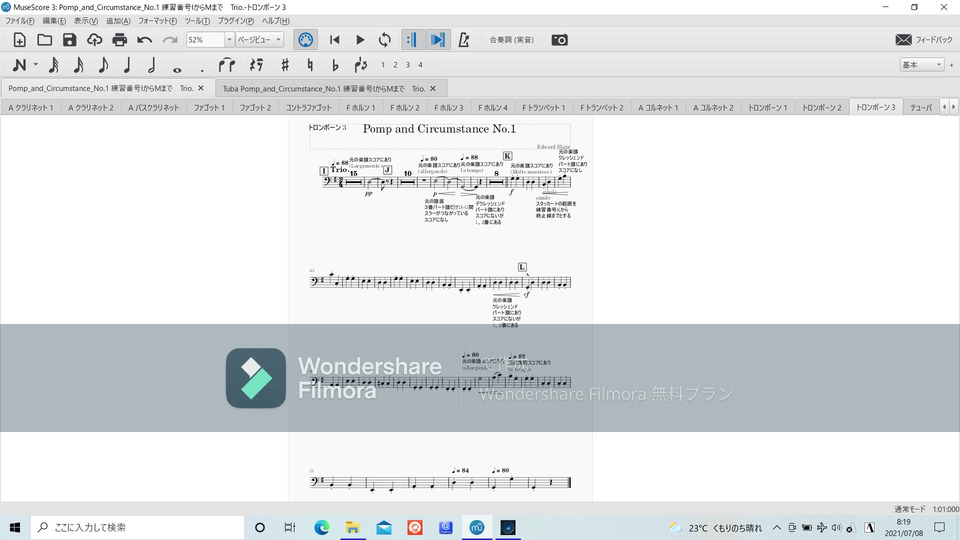
Task: Rewind playback to the start
Action: pyautogui.click(x=334, y=40)
